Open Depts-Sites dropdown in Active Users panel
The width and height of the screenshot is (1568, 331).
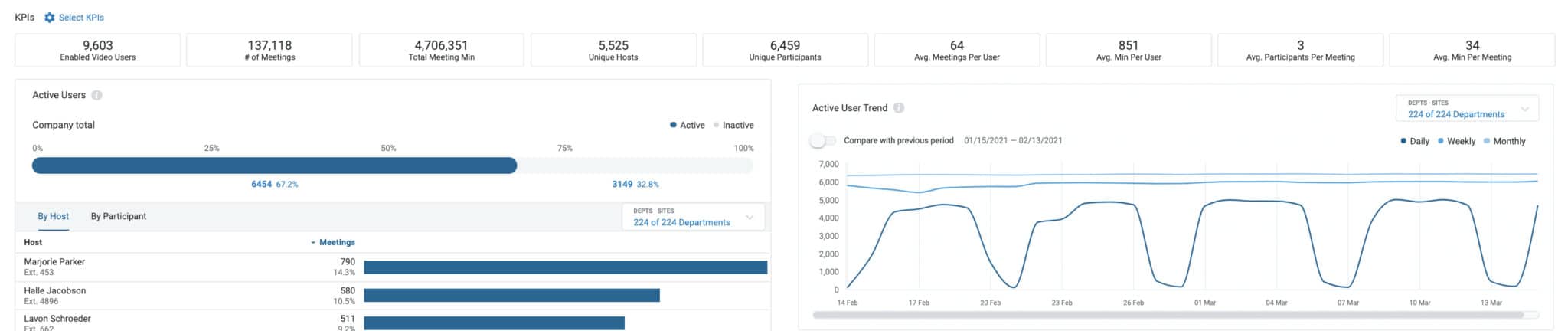coord(693,217)
